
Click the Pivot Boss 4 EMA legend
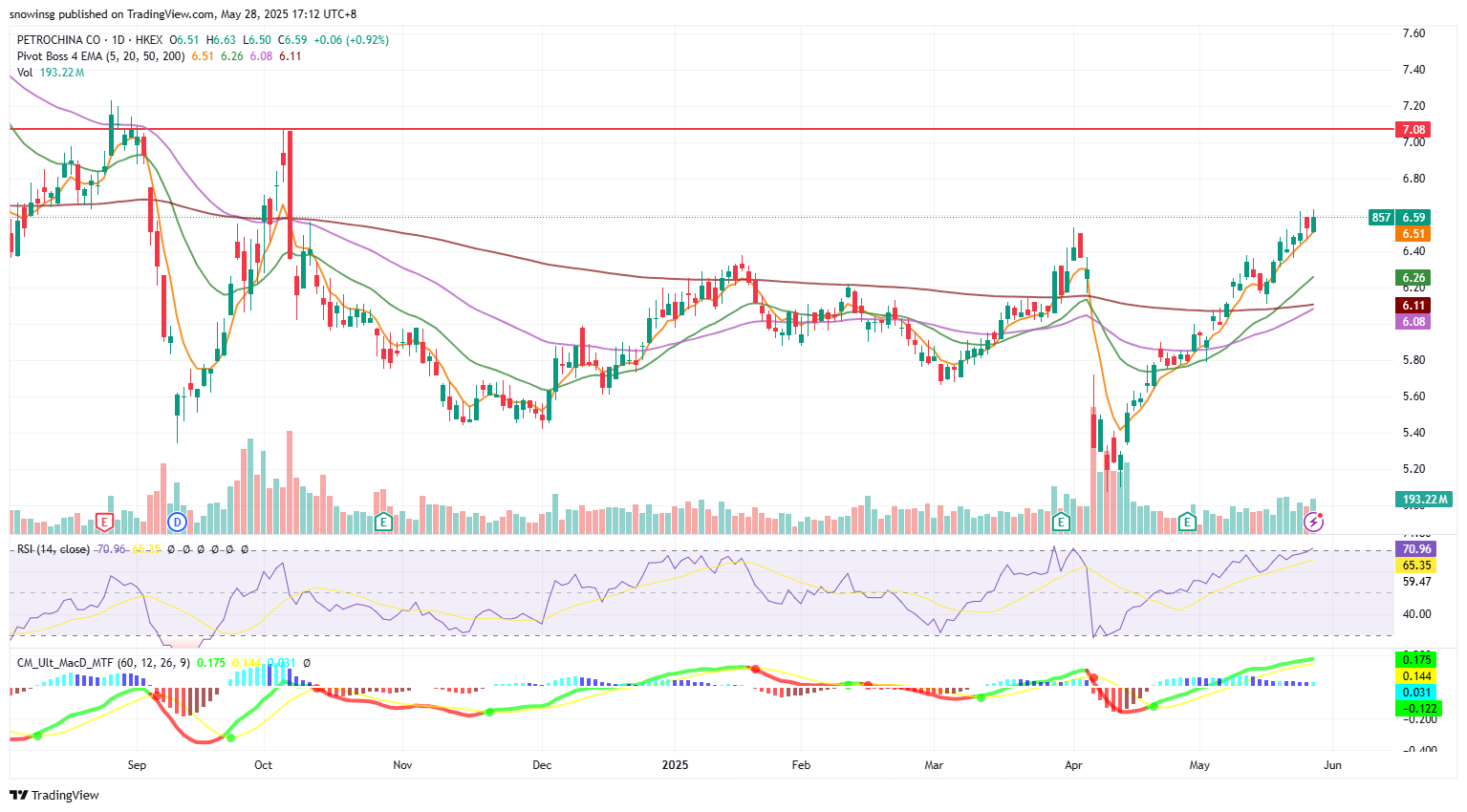(101, 56)
